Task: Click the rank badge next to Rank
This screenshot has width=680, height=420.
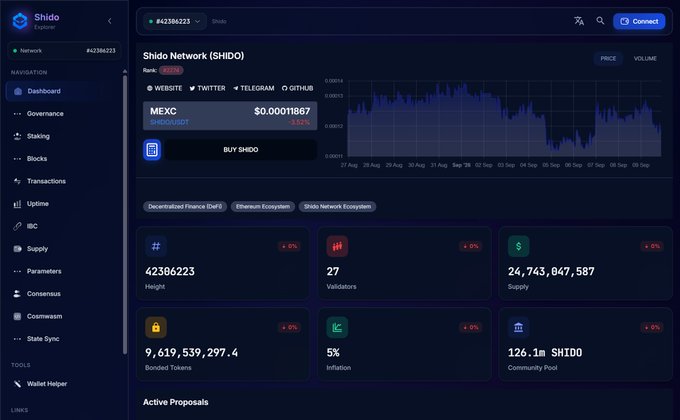Action: click(x=171, y=70)
